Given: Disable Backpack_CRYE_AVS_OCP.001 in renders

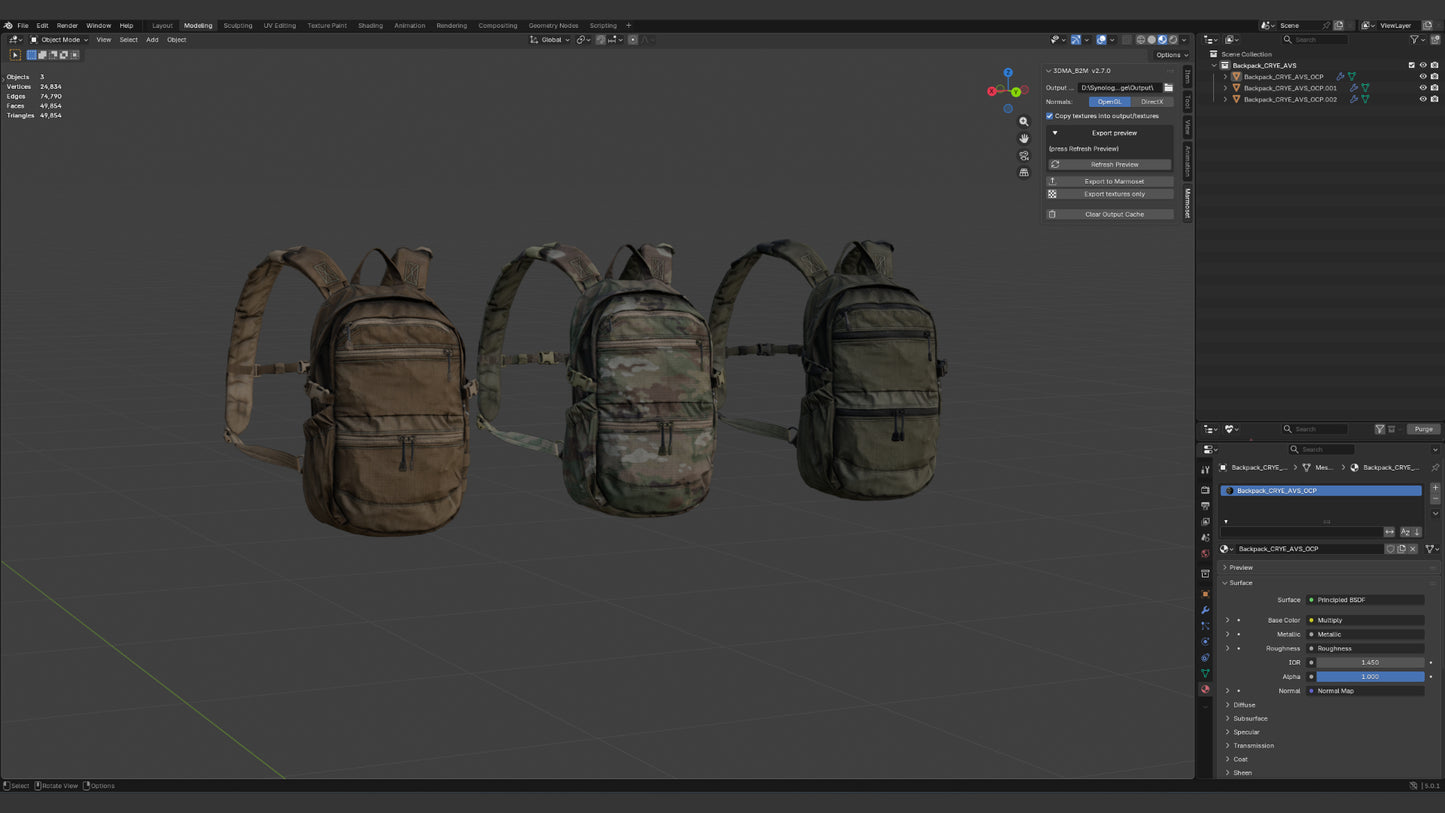Looking at the screenshot, I should coord(1435,88).
